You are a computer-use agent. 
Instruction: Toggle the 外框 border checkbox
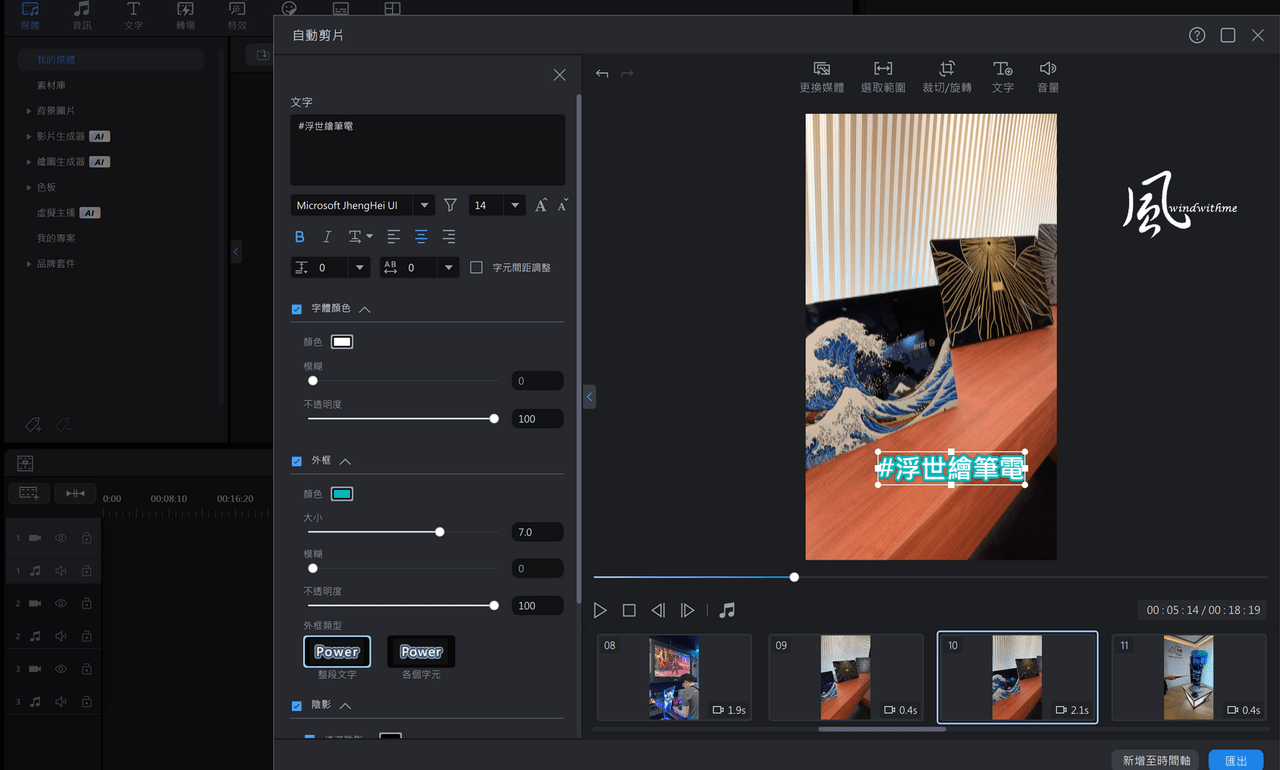[x=297, y=461]
